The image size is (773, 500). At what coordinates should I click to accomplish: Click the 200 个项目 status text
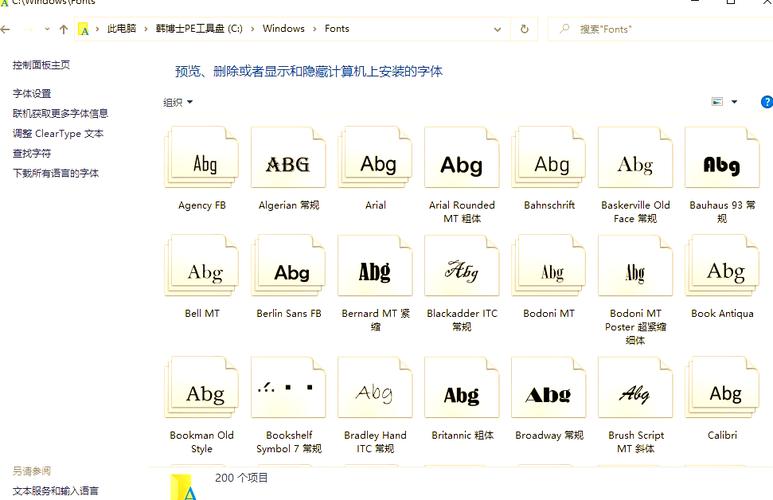(242, 477)
